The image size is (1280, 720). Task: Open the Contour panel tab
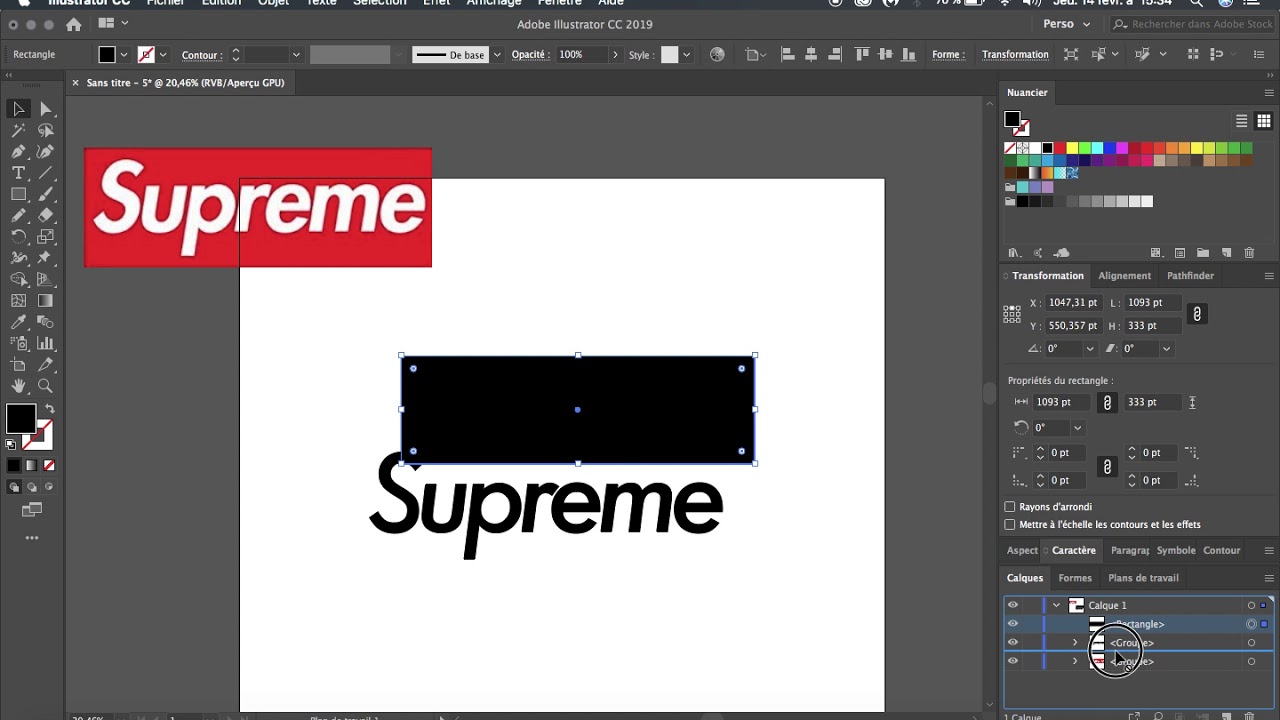coord(1221,550)
